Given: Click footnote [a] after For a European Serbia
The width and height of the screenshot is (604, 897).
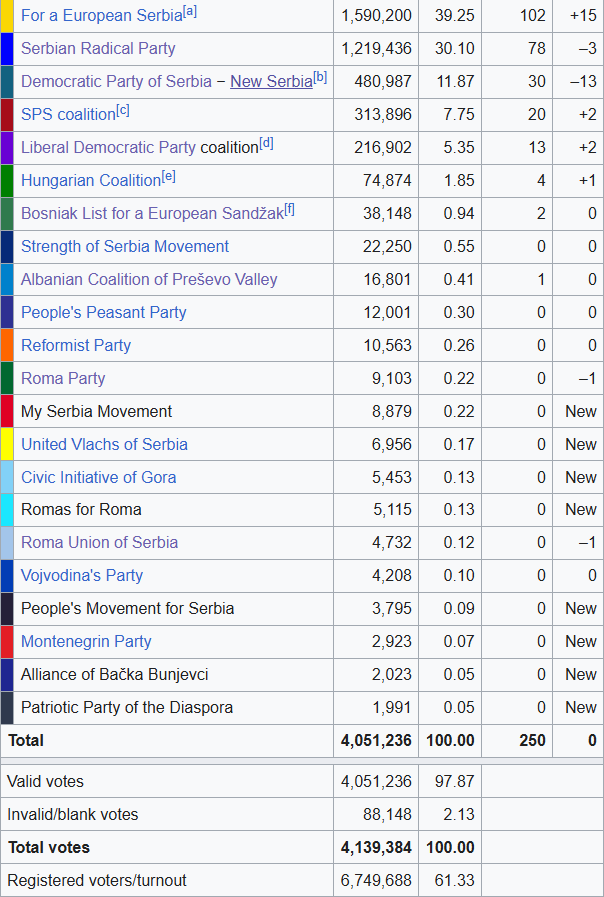Looking at the screenshot, I should 190,12.
